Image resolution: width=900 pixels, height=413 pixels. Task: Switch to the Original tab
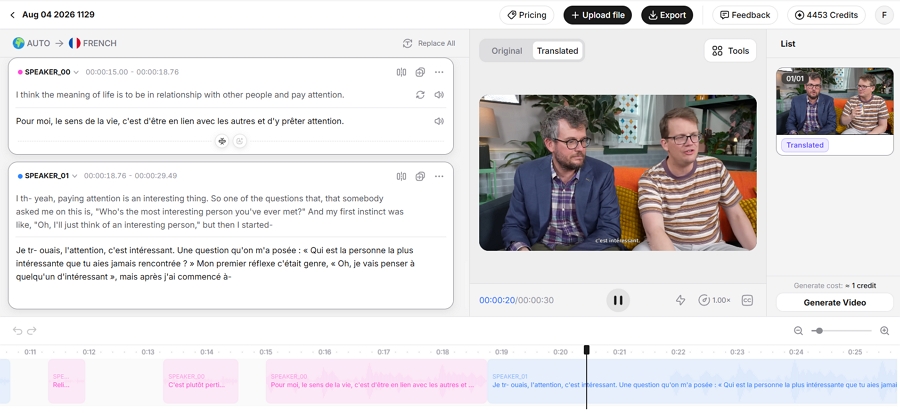pos(507,50)
